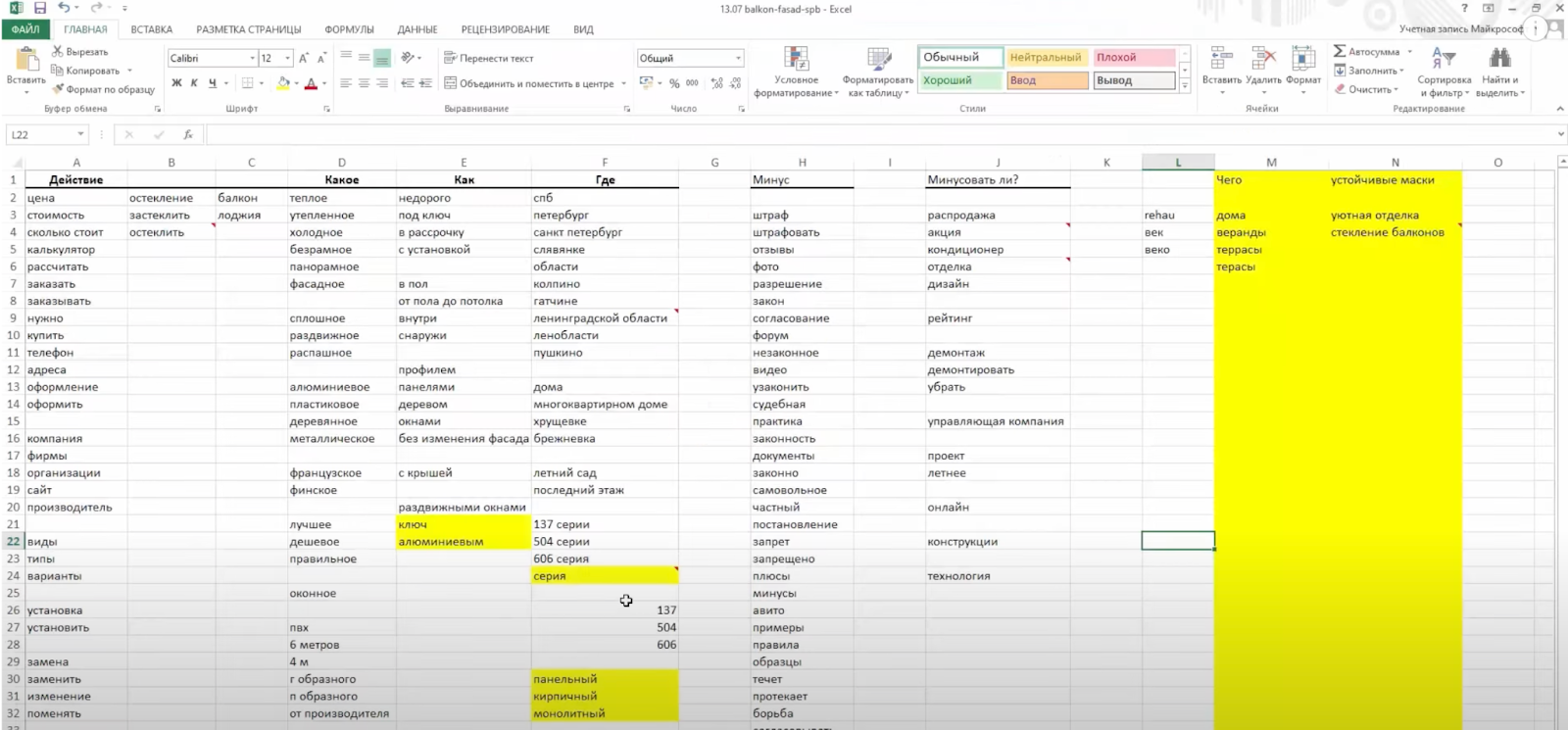Viewport: 1568px width, 730px height.
Task: Click the Автосумма sigma icon
Action: [1340, 51]
